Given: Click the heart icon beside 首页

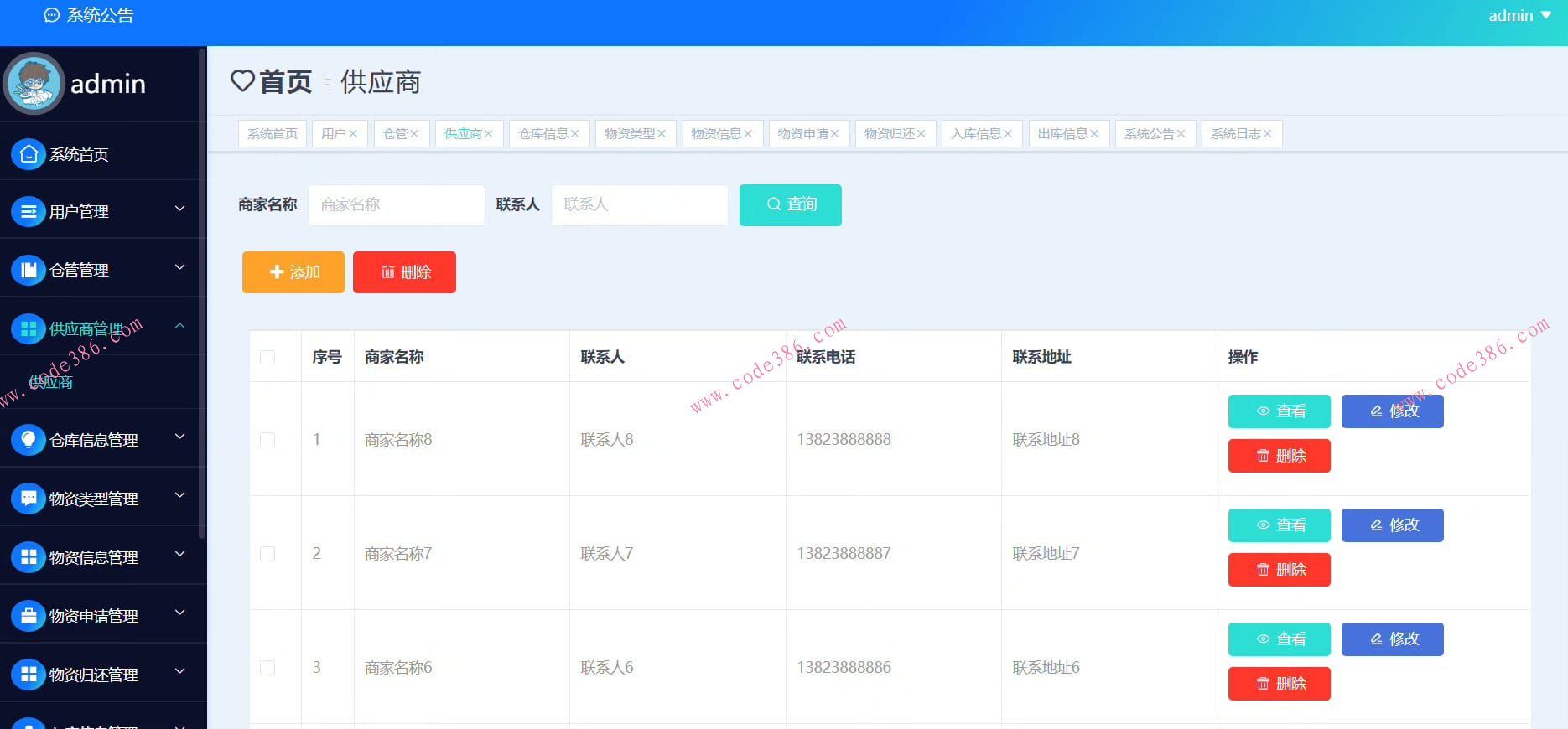Looking at the screenshot, I should coord(242,81).
